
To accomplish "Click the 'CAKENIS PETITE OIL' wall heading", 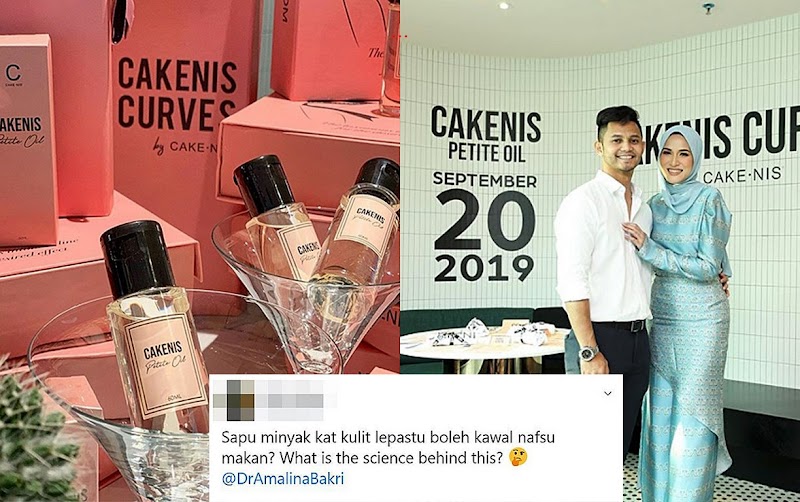I will (486, 135).
